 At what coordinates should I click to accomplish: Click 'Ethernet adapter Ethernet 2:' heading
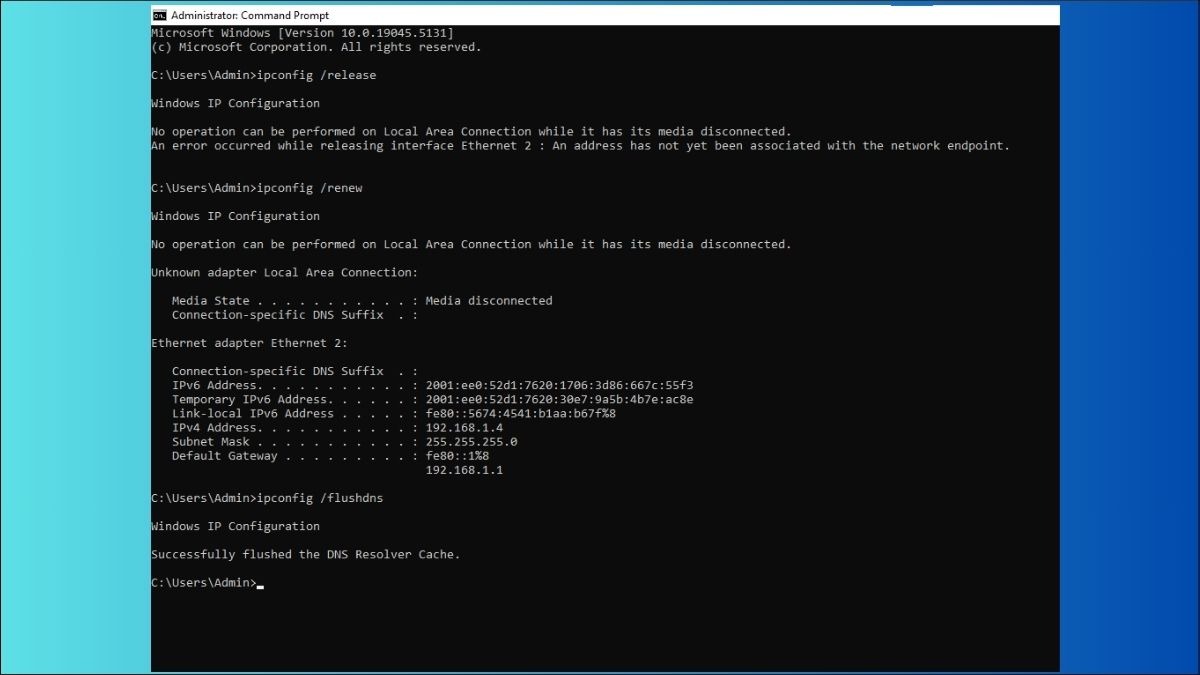(250, 343)
